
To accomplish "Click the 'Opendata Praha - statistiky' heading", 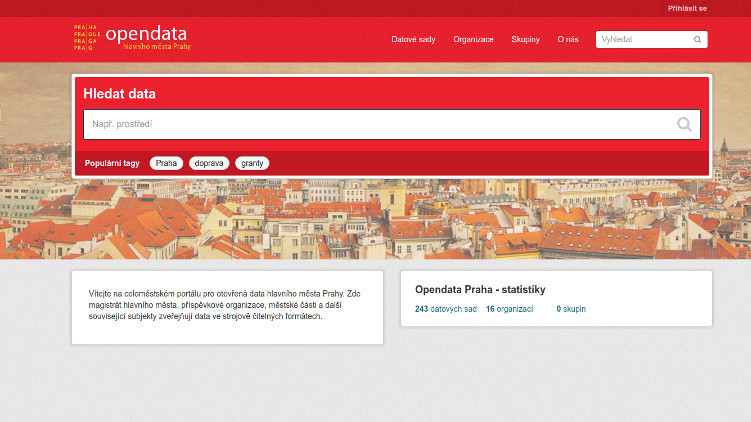I will click(480, 290).
